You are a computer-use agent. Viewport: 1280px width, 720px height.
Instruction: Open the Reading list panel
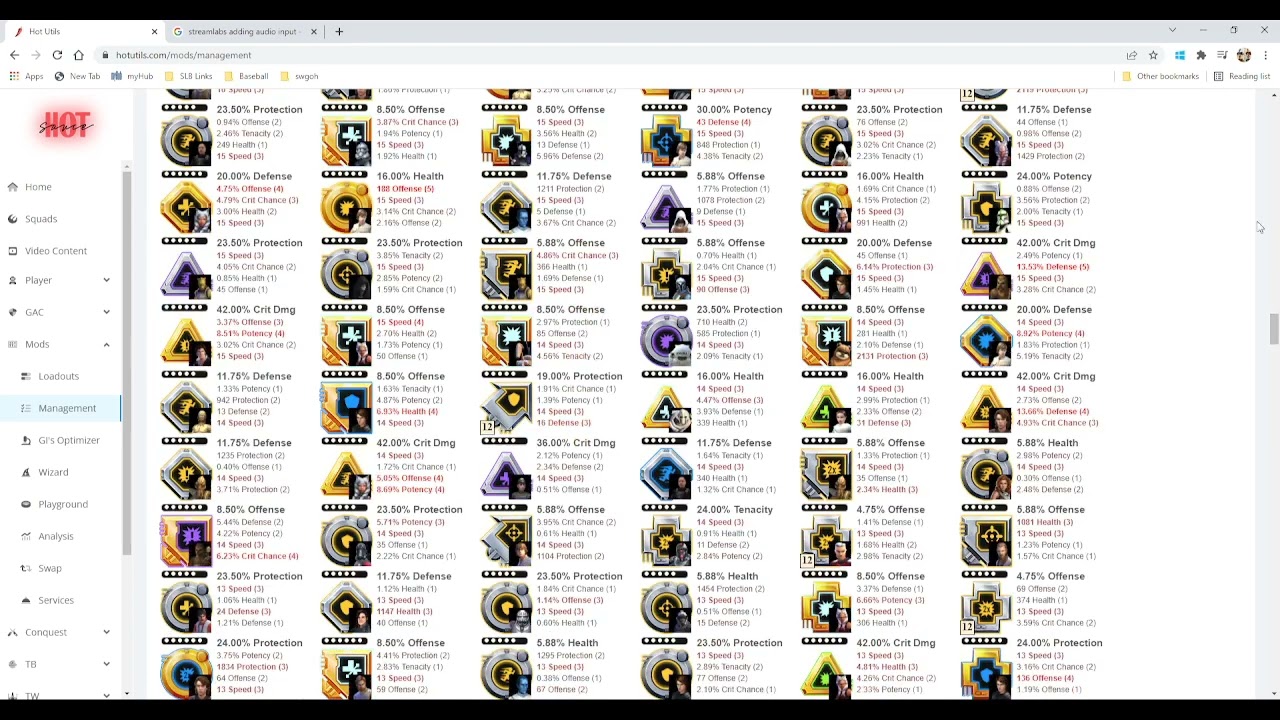click(x=1241, y=76)
